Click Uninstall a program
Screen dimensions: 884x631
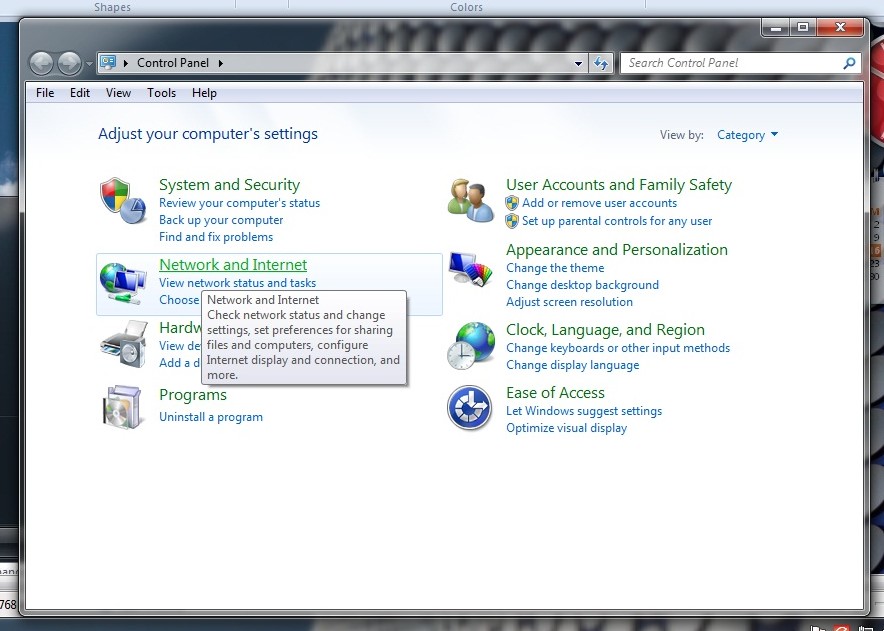coord(211,417)
